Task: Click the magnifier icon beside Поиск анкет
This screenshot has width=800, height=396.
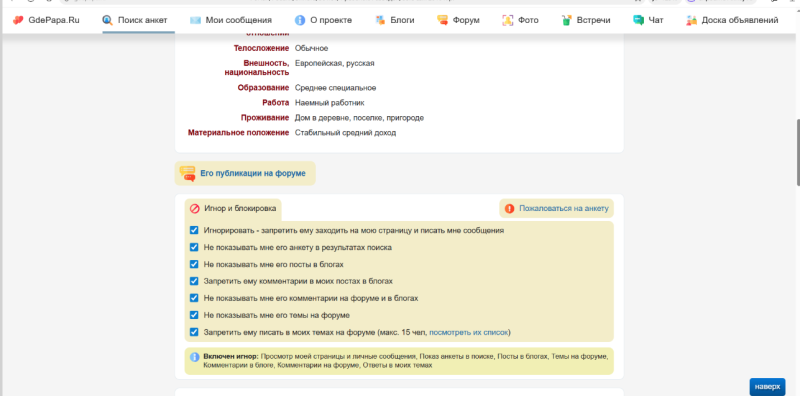Action: 107,20
